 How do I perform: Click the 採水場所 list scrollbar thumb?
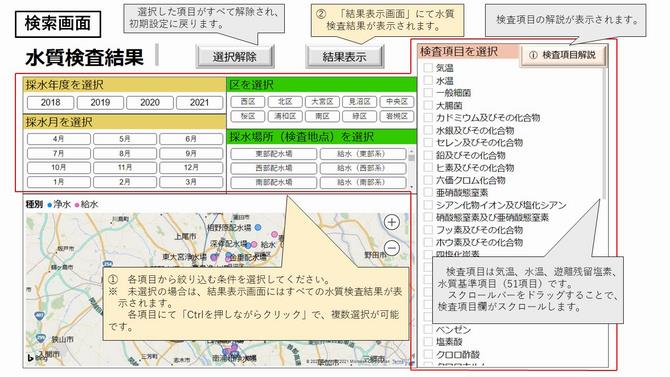click(x=411, y=158)
